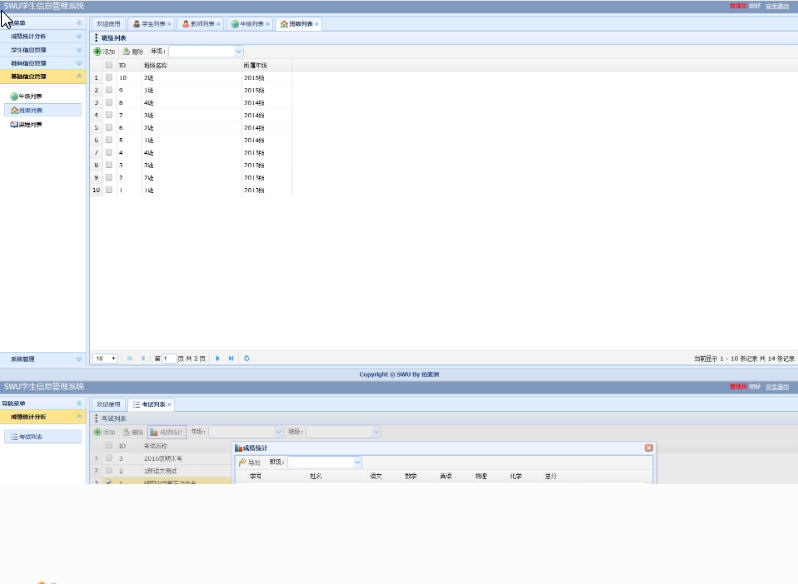This screenshot has height=584, width=798.
Task: Switch to the 欢迎使用 tab in class page
Action: 108,24
